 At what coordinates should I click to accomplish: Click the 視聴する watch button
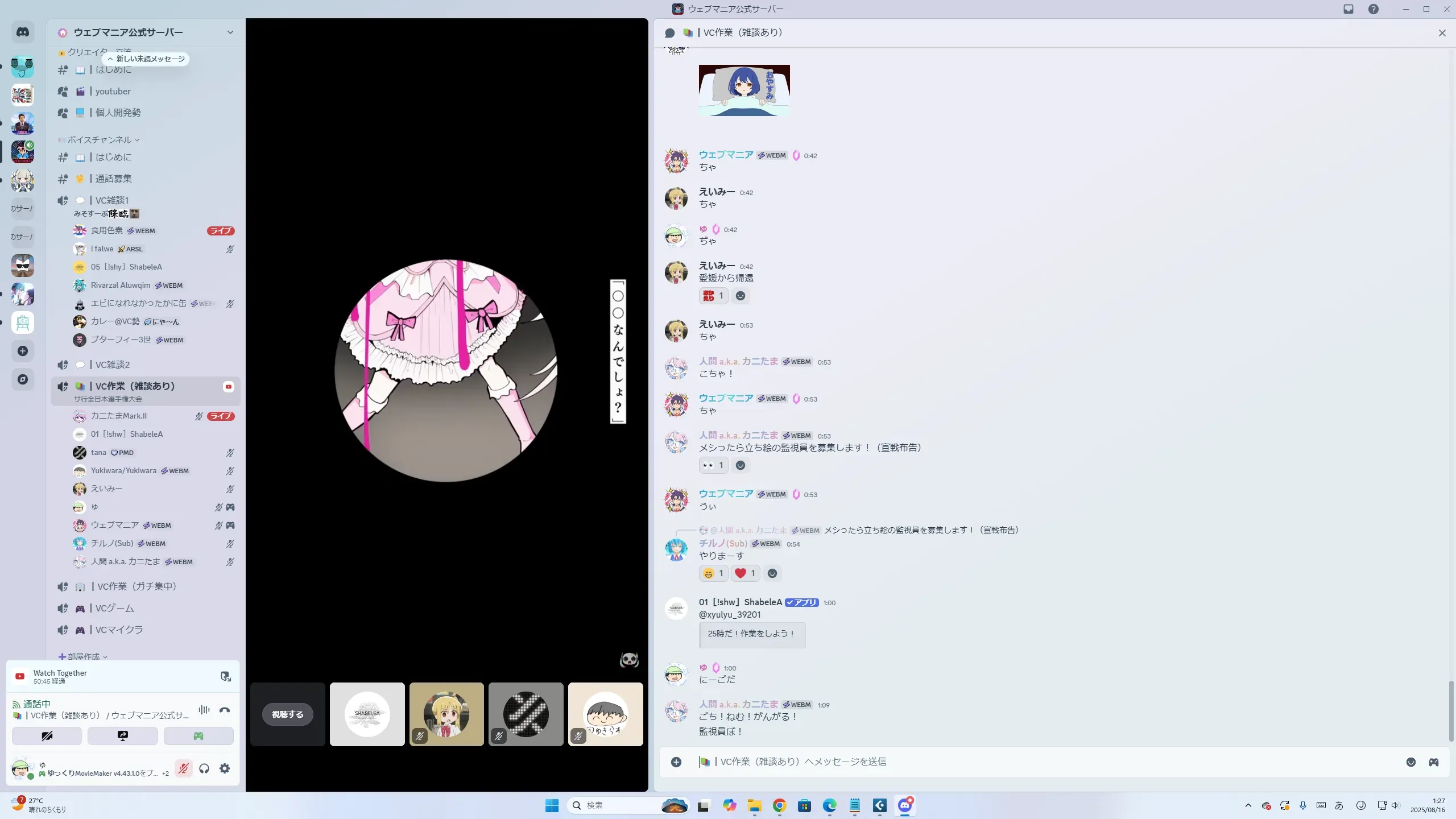(287, 714)
